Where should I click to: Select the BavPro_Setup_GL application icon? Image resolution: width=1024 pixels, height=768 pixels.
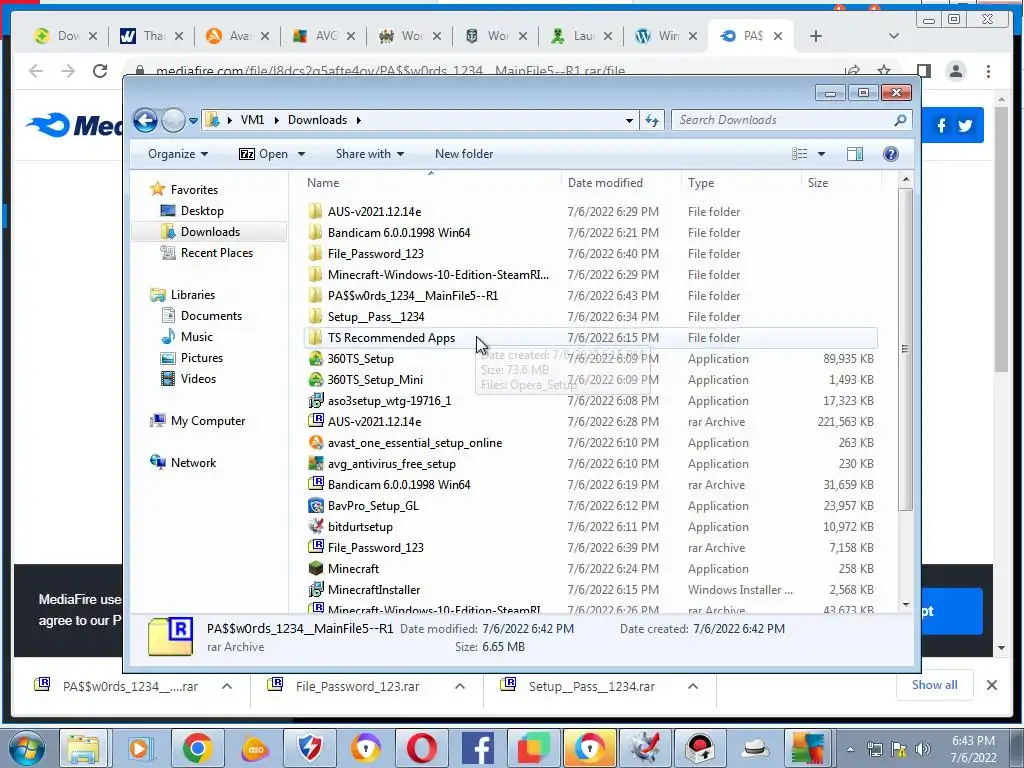click(x=315, y=505)
